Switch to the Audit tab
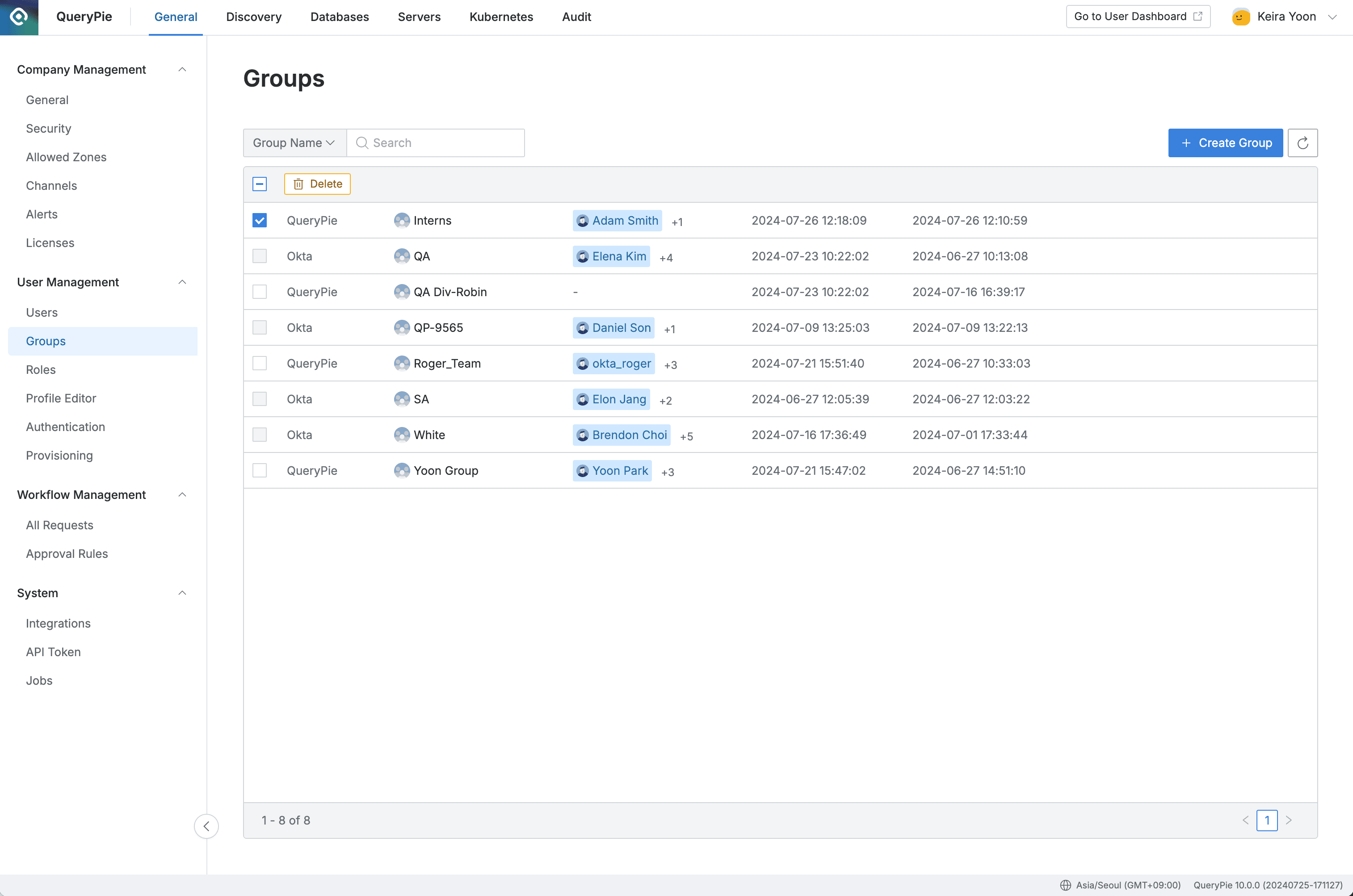The width and height of the screenshot is (1353, 896). (576, 17)
